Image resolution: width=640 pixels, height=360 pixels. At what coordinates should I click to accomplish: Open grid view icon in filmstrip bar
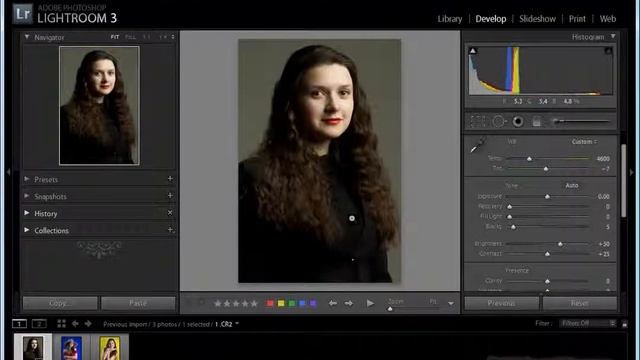pos(61,324)
